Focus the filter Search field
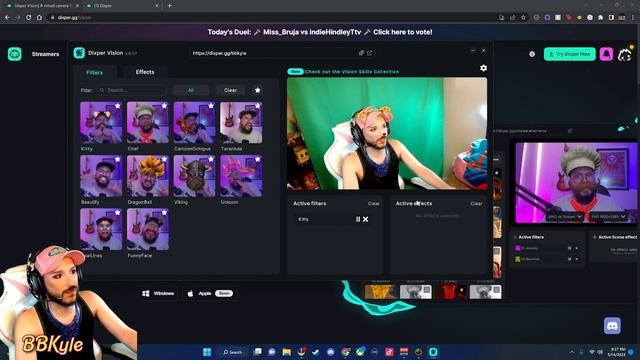640x360 pixels. pyautogui.click(x=133, y=90)
